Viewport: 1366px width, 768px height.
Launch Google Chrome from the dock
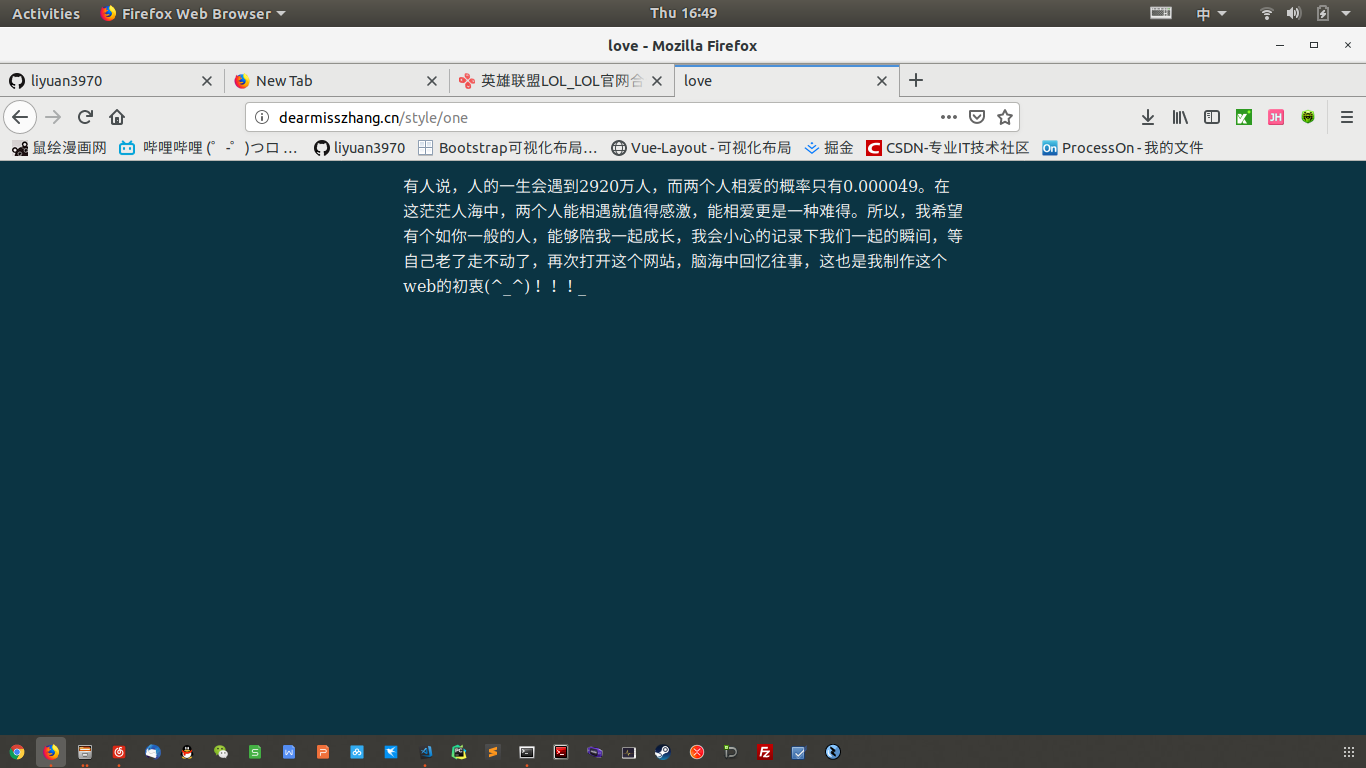click(17, 752)
